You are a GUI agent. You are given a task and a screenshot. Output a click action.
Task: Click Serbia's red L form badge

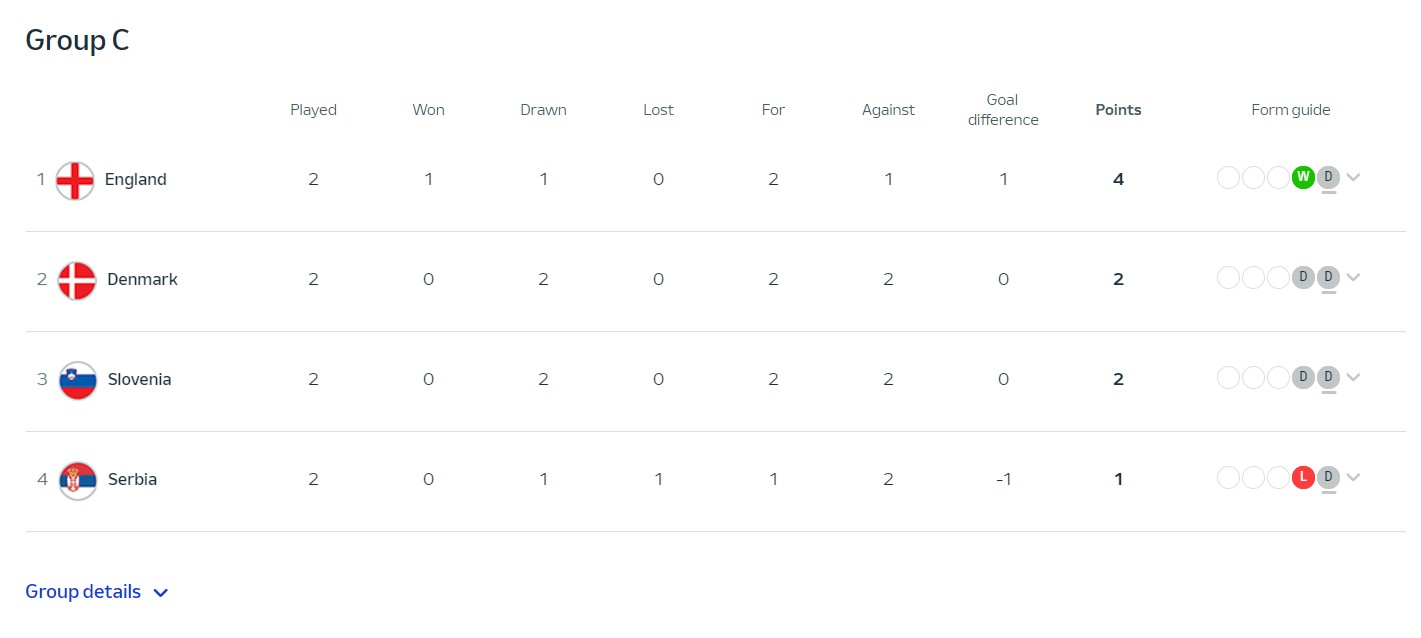[1303, 477]
